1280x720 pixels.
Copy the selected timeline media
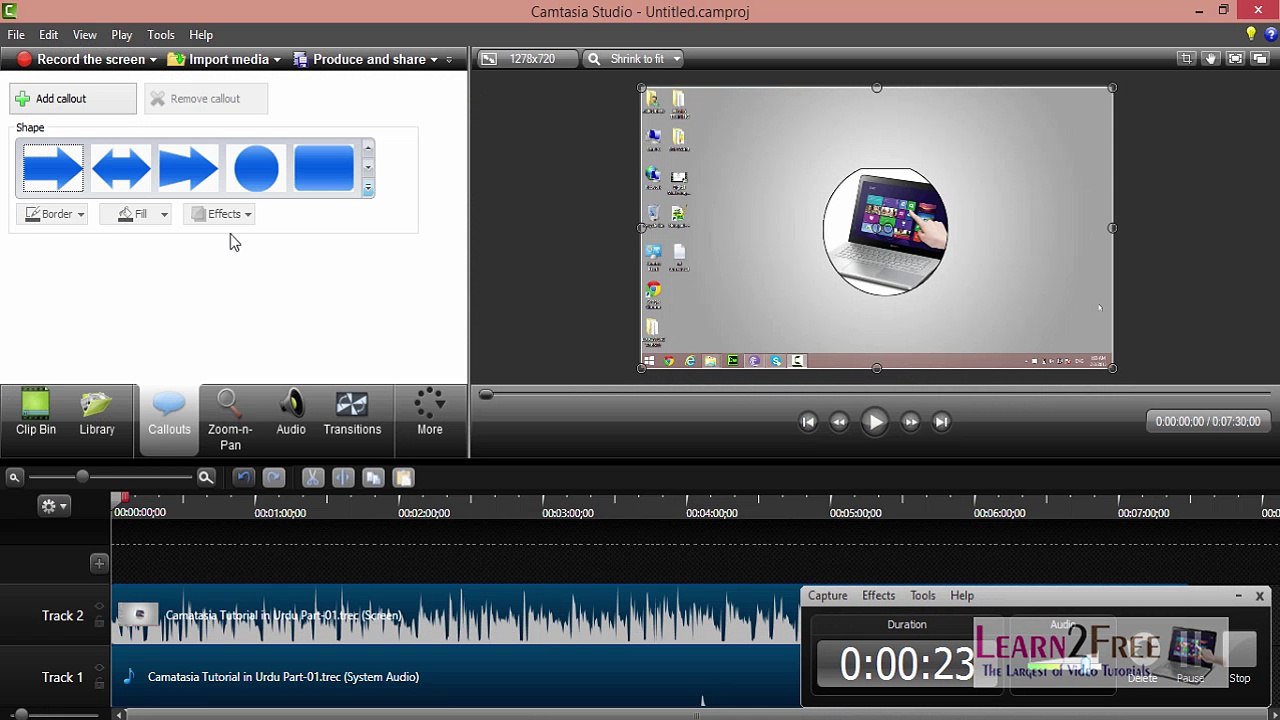pos(373,478)
